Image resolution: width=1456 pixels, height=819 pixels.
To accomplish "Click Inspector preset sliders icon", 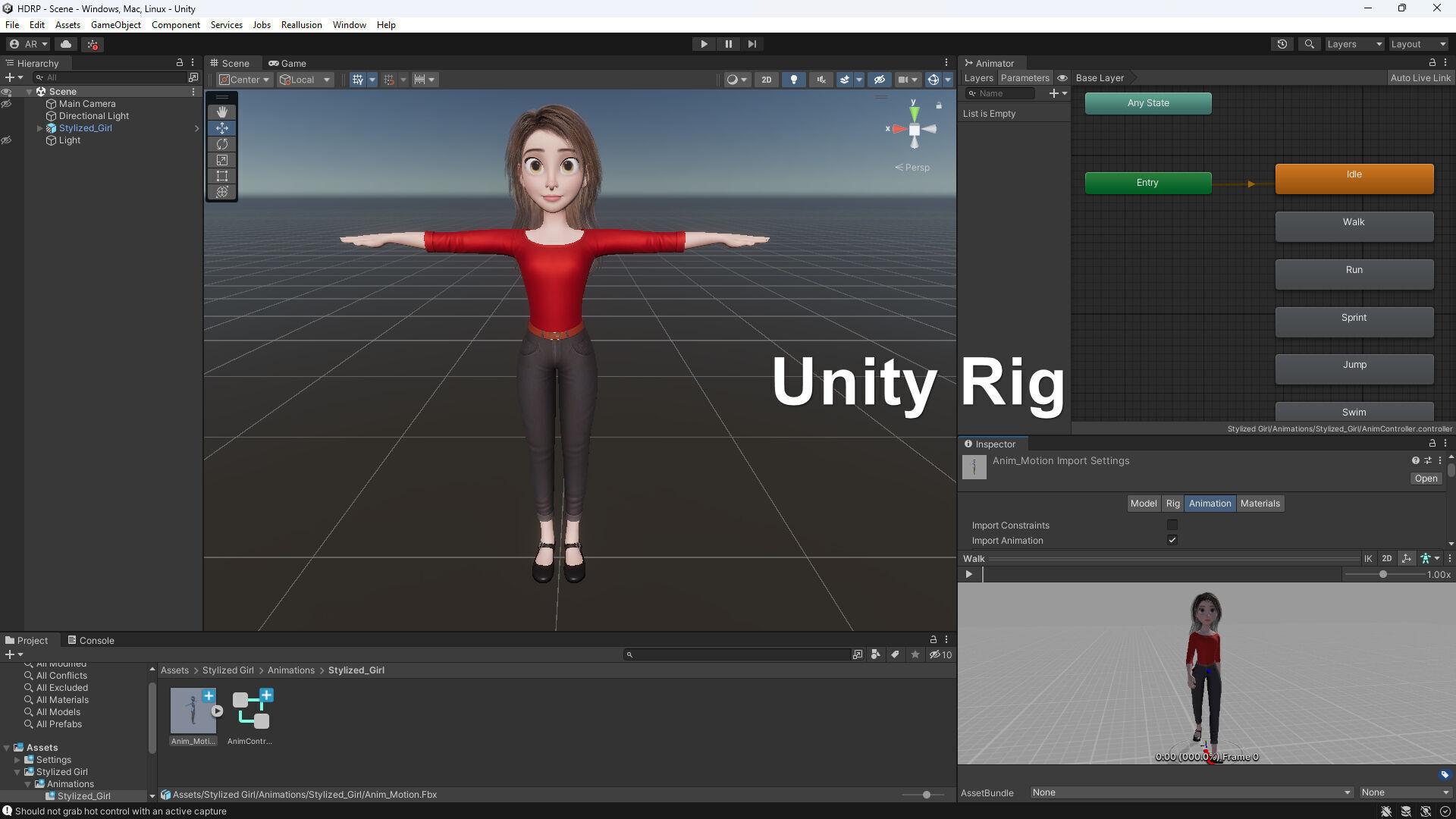I will (x=1427, y=460).
